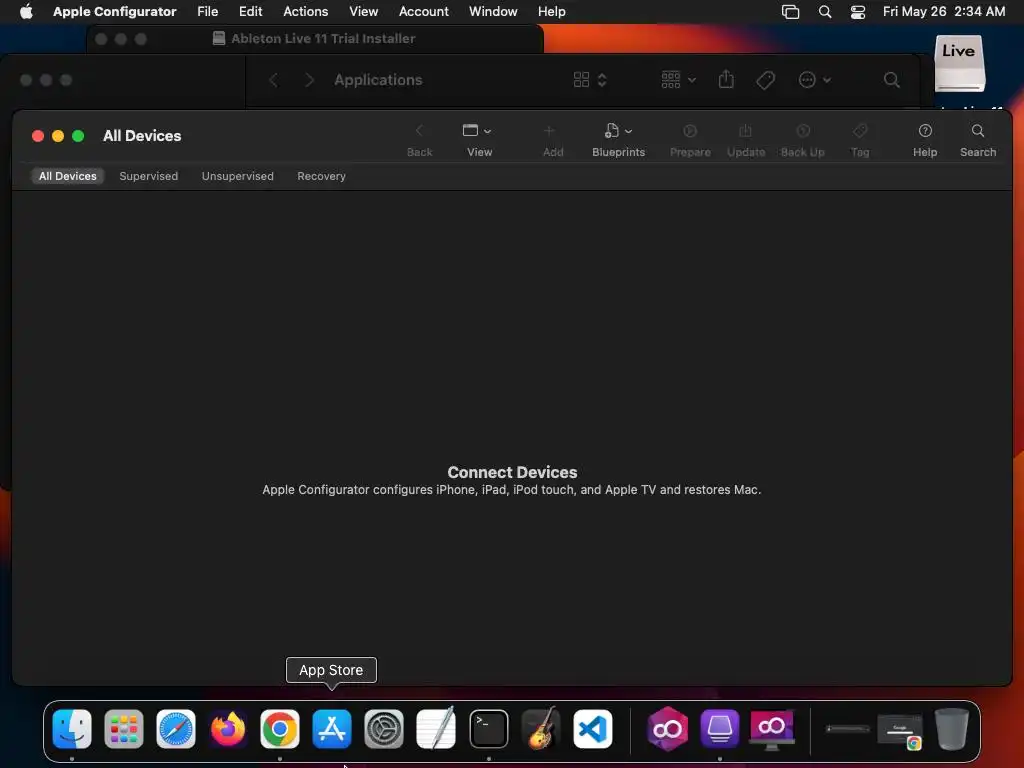
Task: Open the Actions menu
Action: point(306,11)
